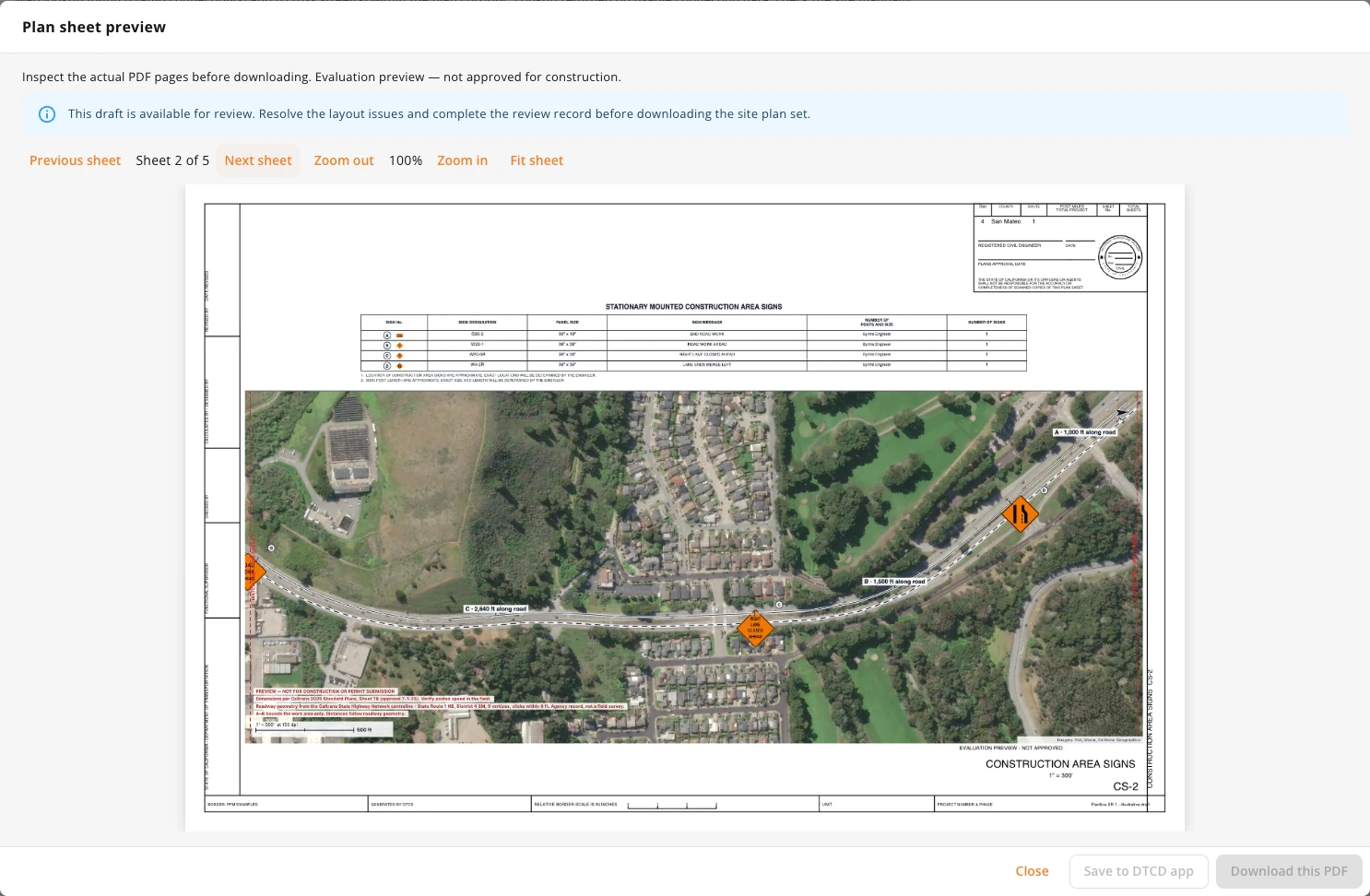
Task: Click the 'C - 2,640 ft along road' label
Action: click(x=496, y=609)
